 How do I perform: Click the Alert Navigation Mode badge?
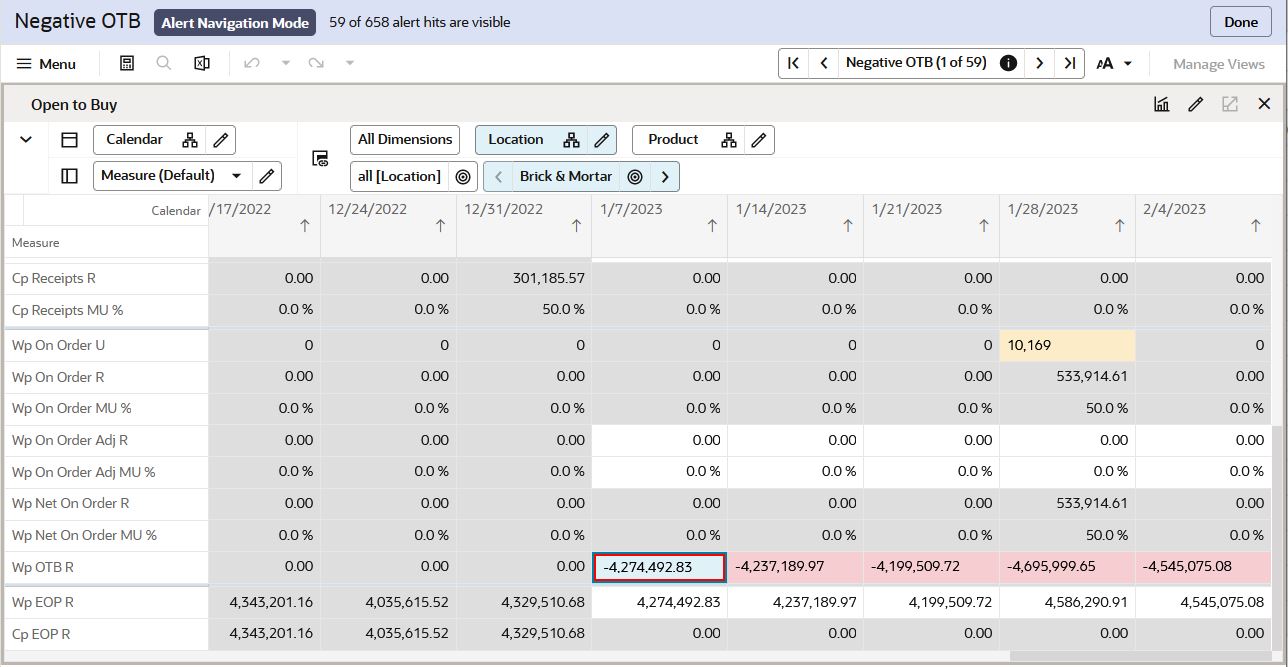point(235,22)
